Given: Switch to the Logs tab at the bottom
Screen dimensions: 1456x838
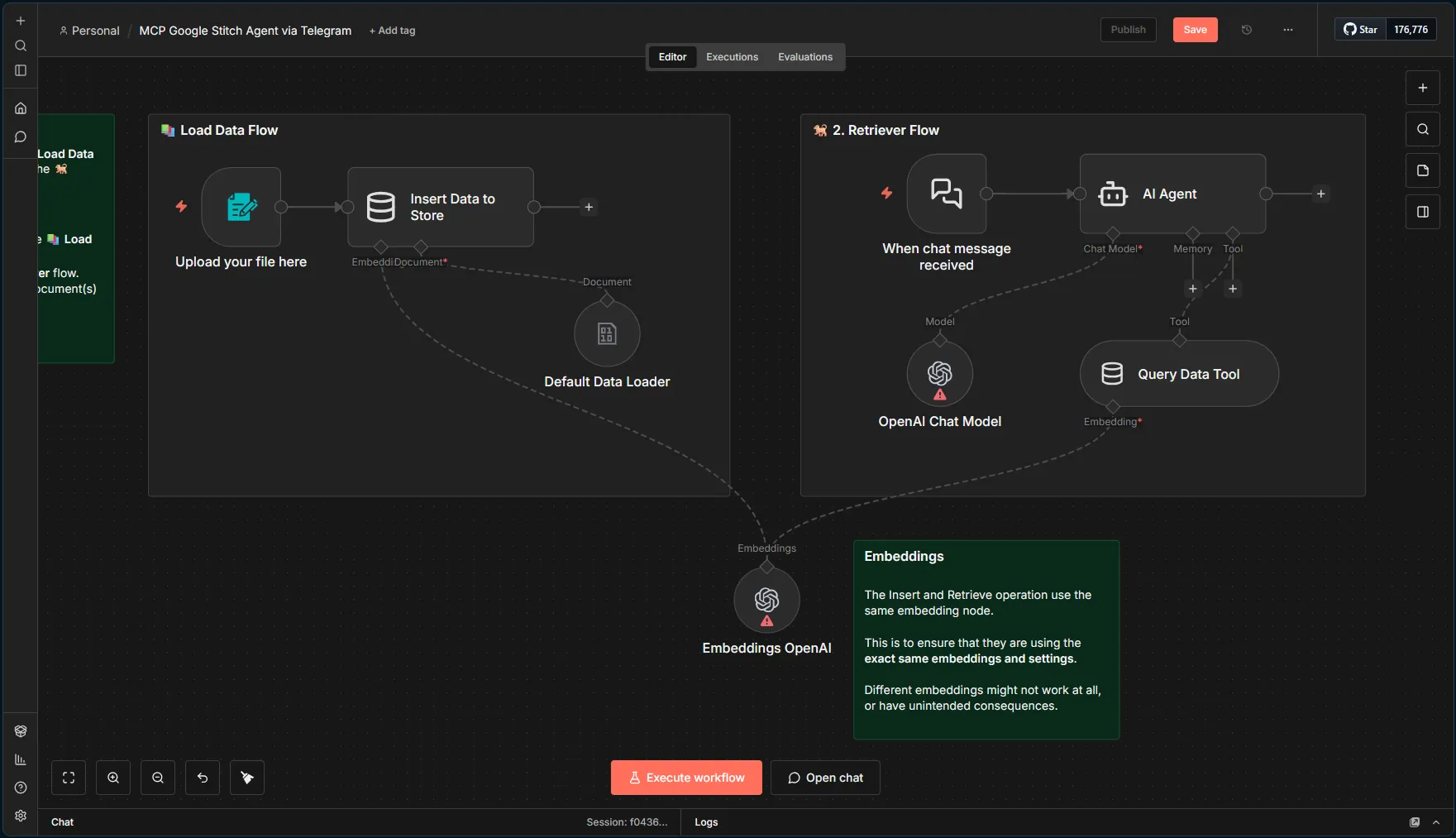Looking at the screenshot, I should (x=705, y=822).
